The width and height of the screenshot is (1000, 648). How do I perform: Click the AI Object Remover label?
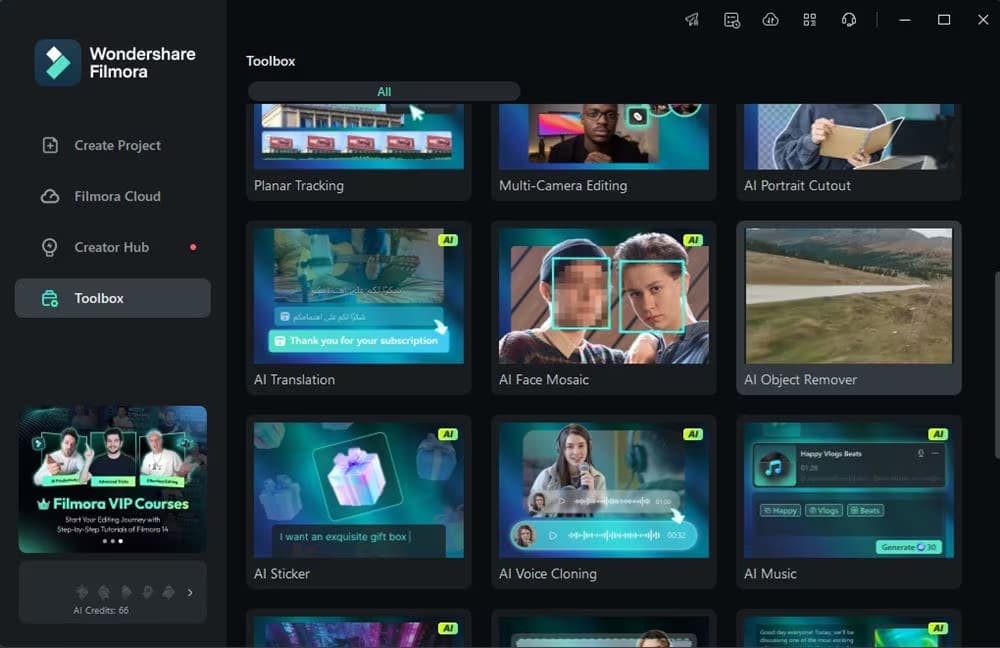click(800, 379)
